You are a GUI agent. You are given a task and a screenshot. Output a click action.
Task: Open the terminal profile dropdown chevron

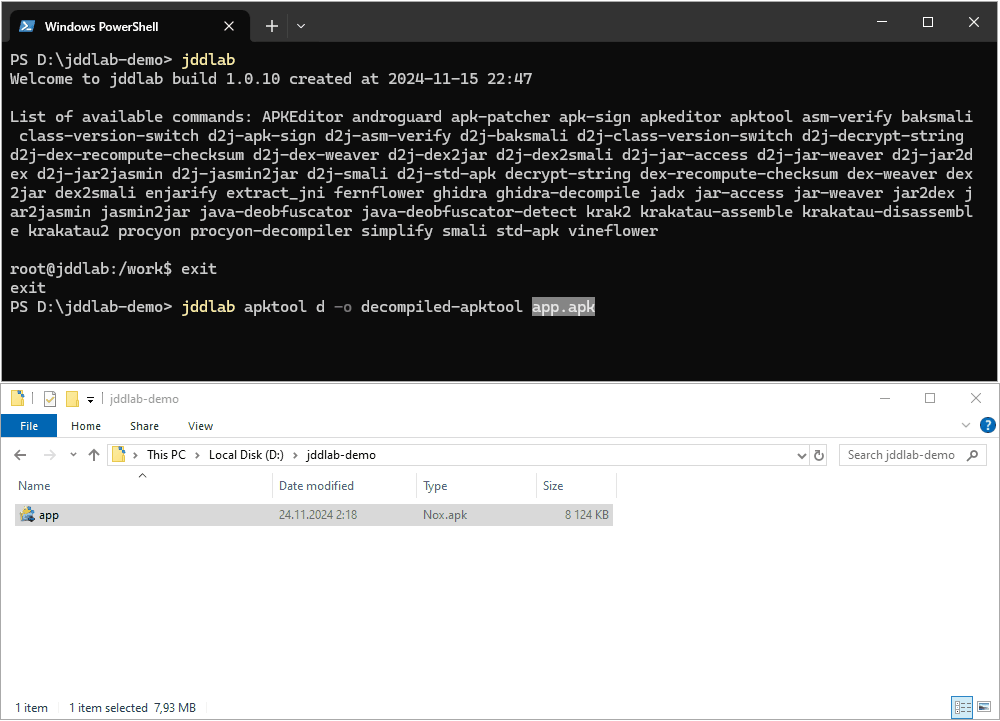click(x=301, y=26)
